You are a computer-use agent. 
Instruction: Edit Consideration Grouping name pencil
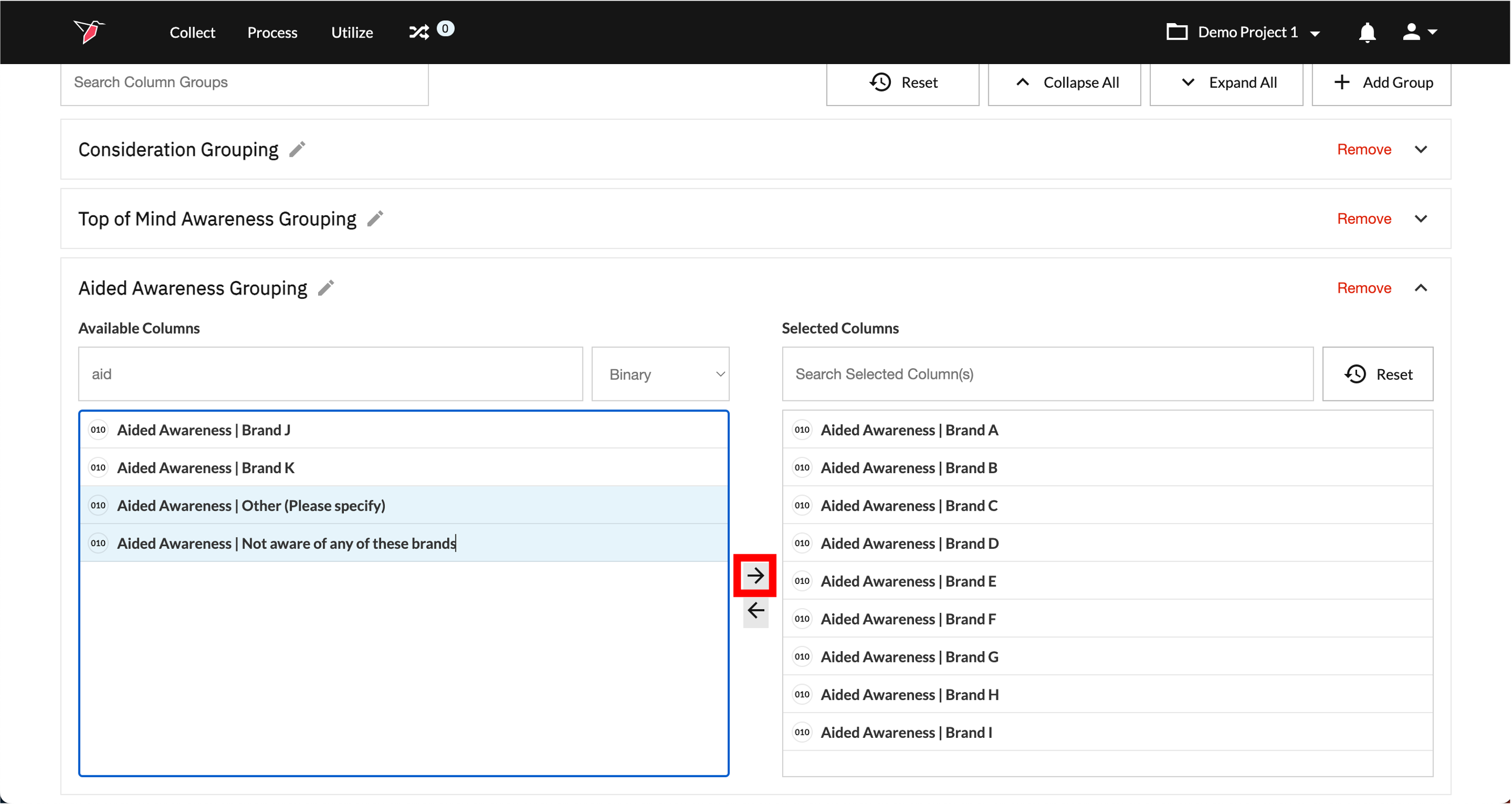[298, 149]
